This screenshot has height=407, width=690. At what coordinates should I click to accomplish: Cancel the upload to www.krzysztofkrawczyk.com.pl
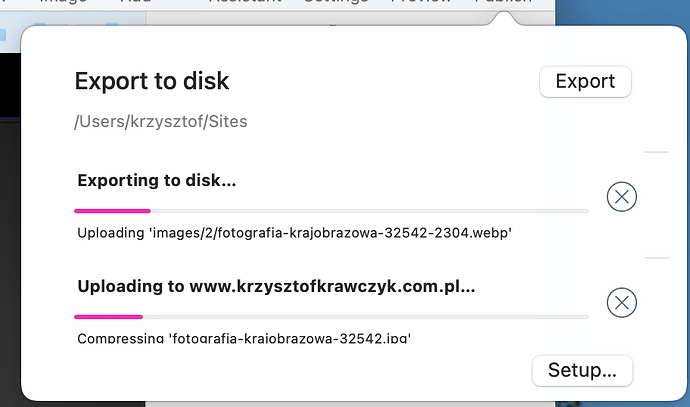coord(621,302)
